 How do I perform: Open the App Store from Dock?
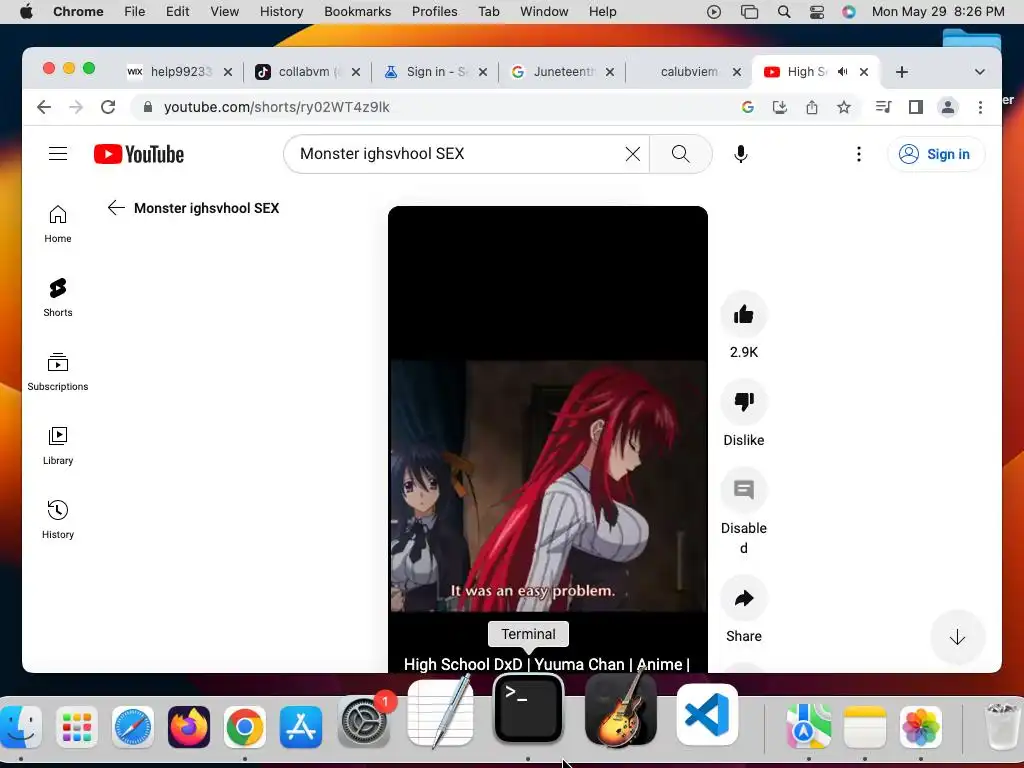(x=300, y=726)
